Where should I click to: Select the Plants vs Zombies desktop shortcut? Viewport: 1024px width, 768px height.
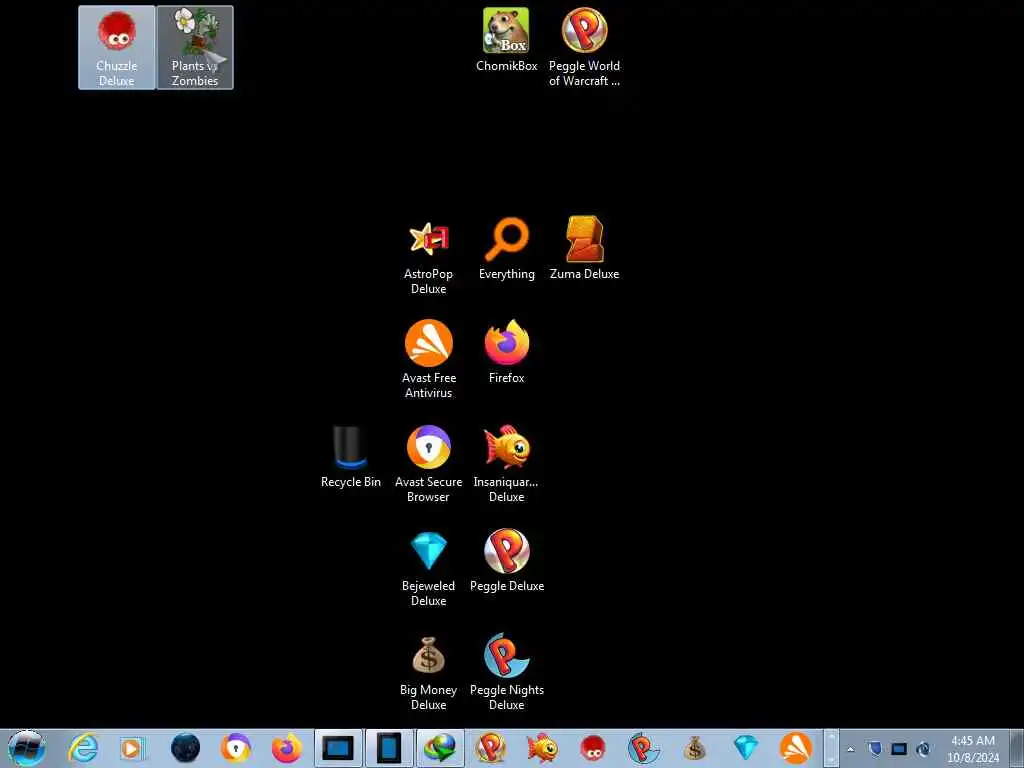click(195, 47)
